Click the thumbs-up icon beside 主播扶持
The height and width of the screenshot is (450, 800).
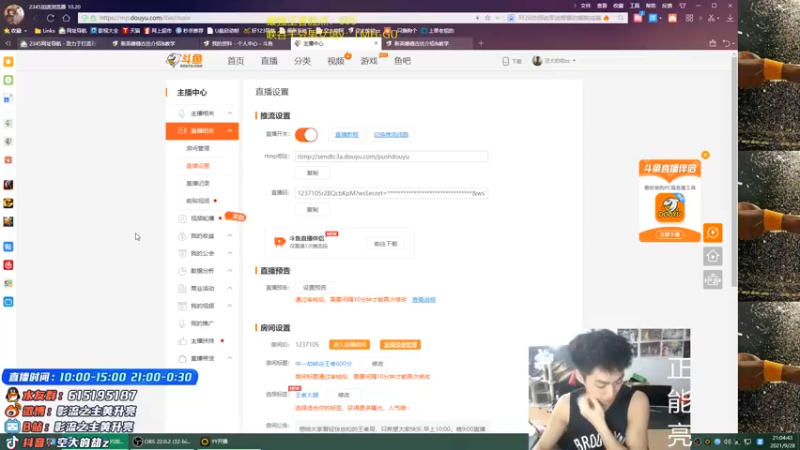click(182, 341)
